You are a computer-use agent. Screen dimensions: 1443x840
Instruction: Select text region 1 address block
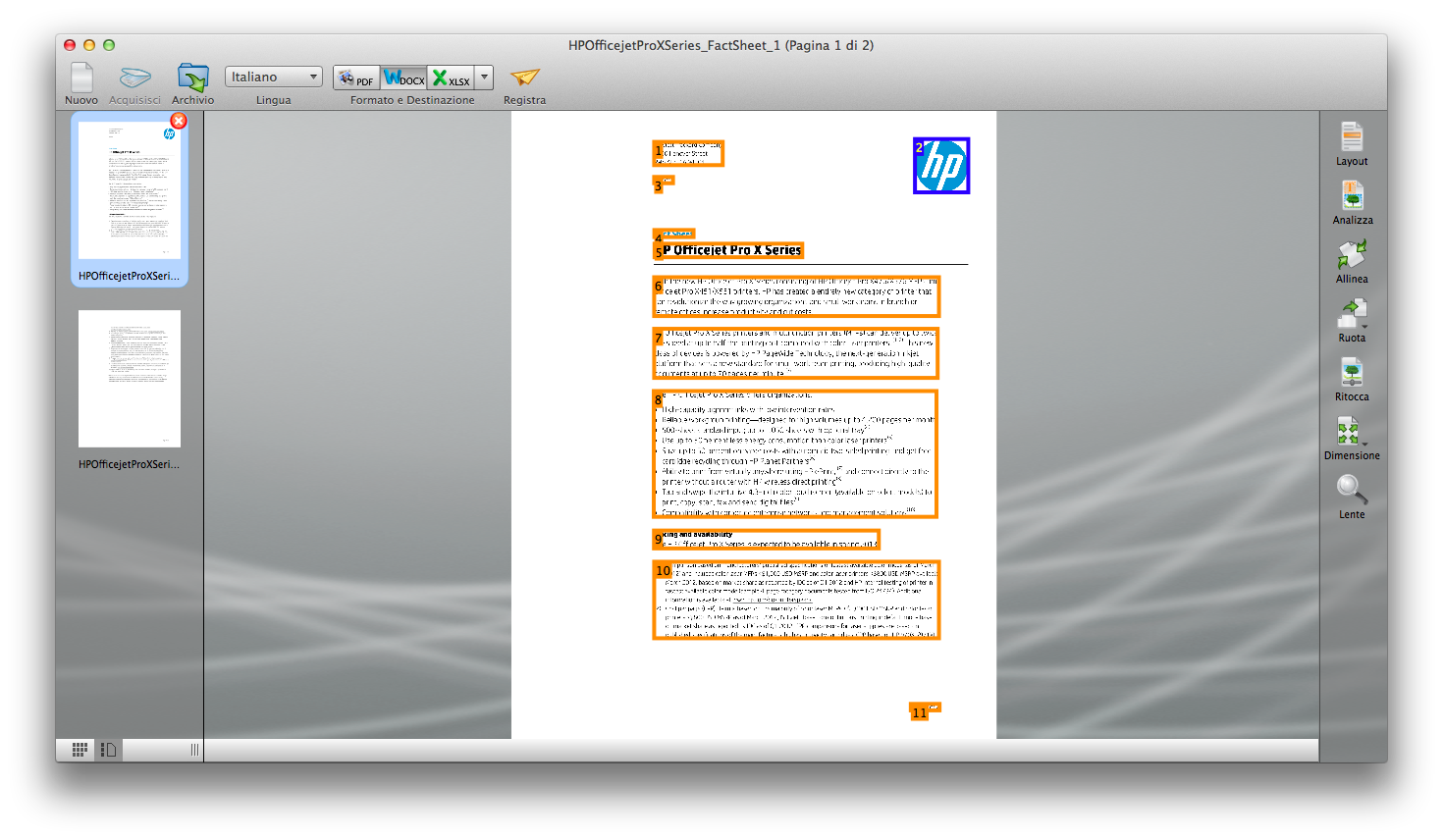click(688, 153)
